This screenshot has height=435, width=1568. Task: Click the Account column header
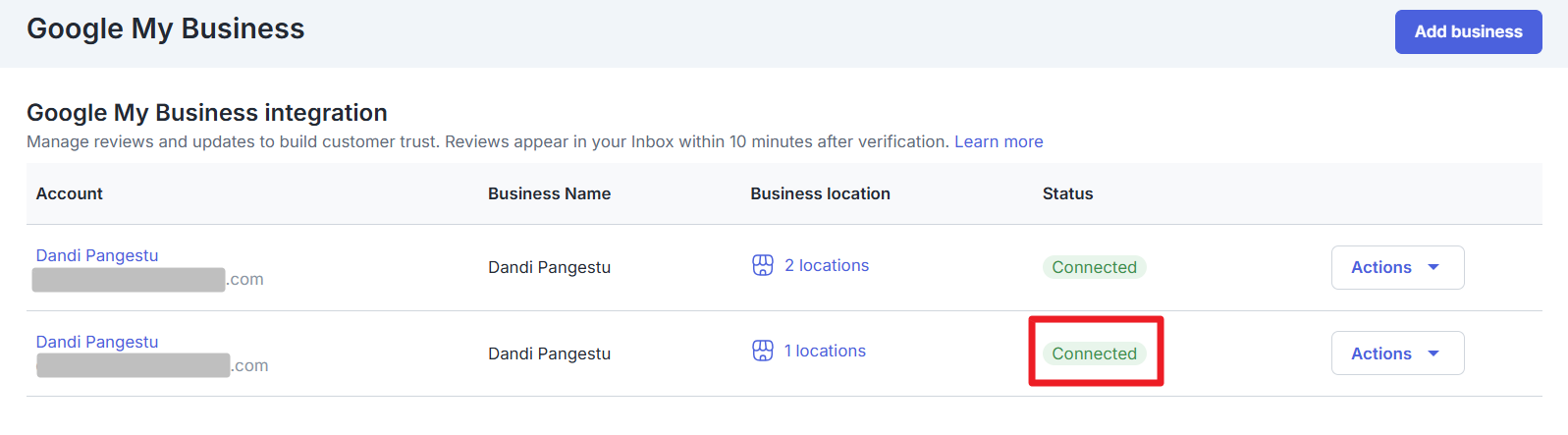pyautogui.click(x=70, y=193)
